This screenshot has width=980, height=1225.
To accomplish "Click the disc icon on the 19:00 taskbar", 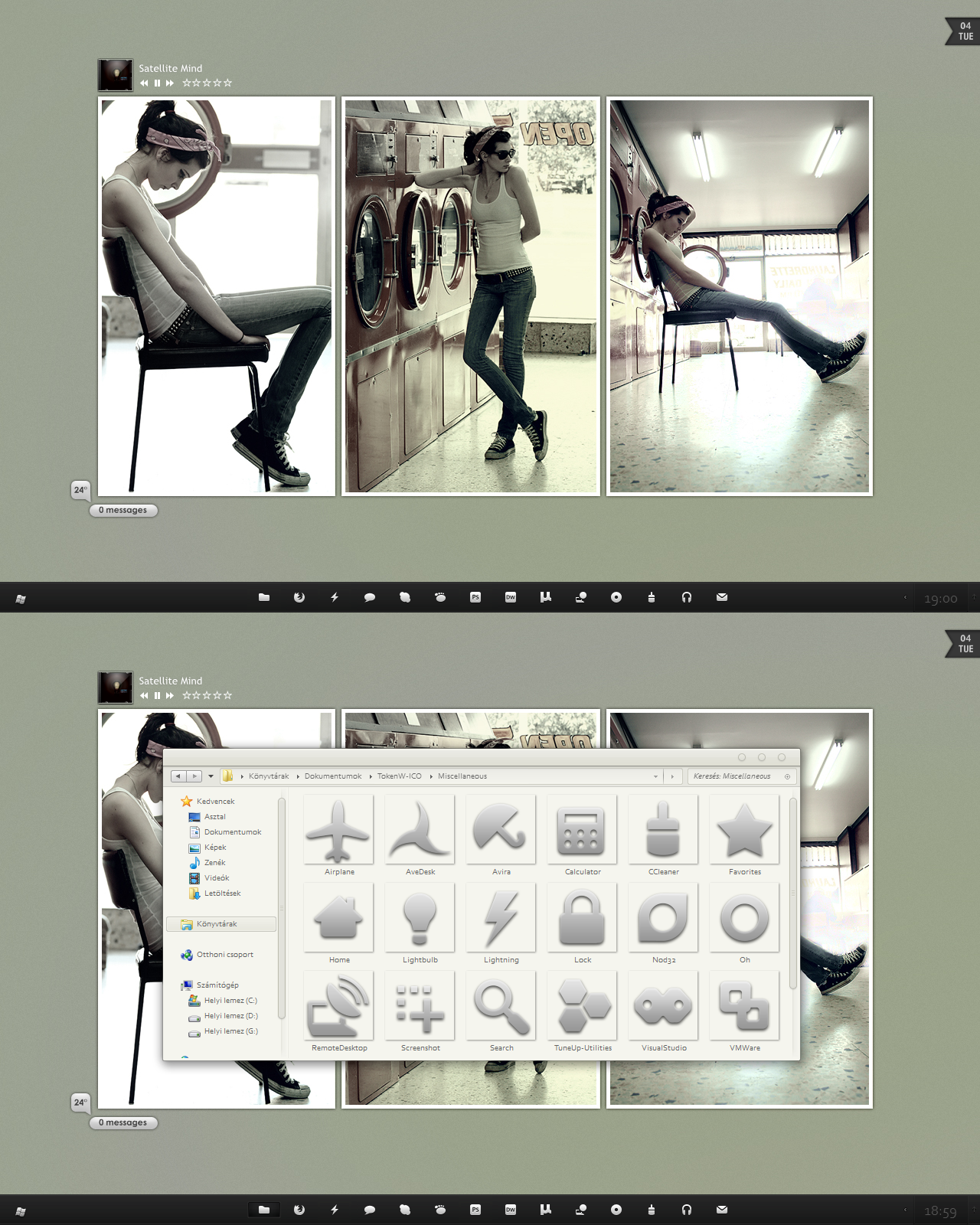I will click(x=616, y=597).
